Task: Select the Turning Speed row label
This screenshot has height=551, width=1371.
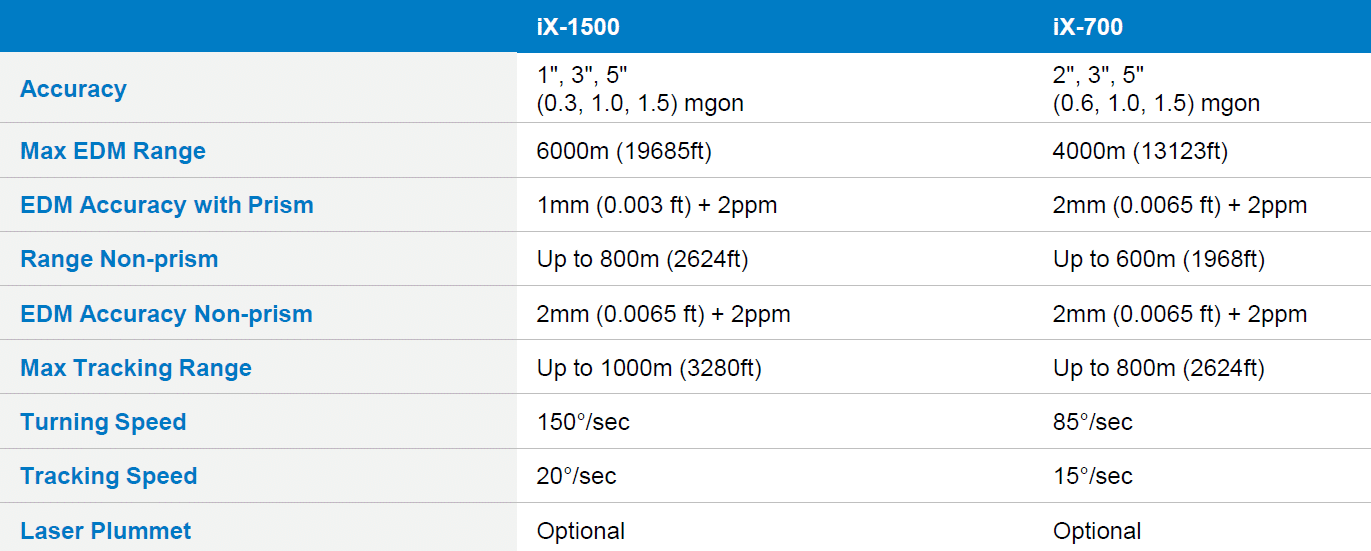Action: (103, 422)
